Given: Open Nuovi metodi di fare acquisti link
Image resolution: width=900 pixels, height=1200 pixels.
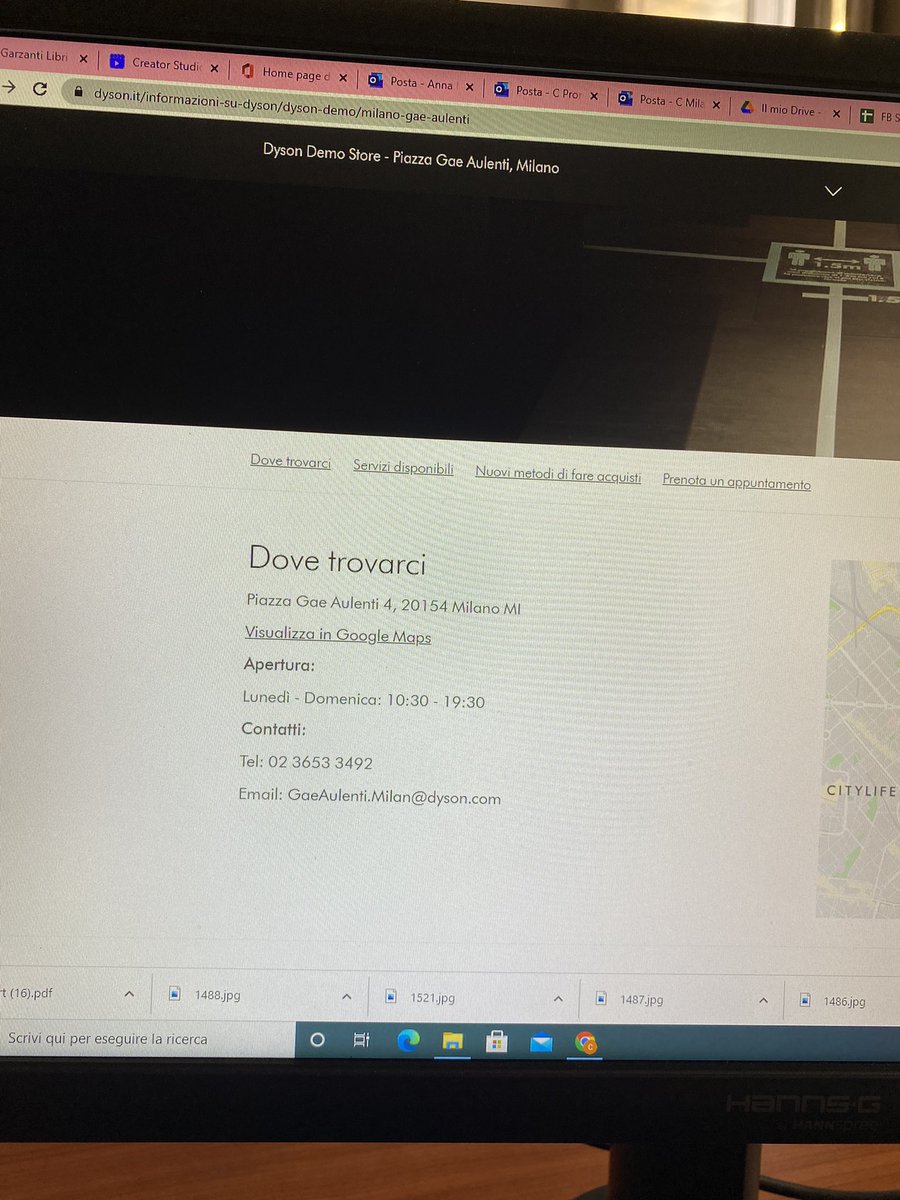Looking at the screenshot, I should [558, 475].
